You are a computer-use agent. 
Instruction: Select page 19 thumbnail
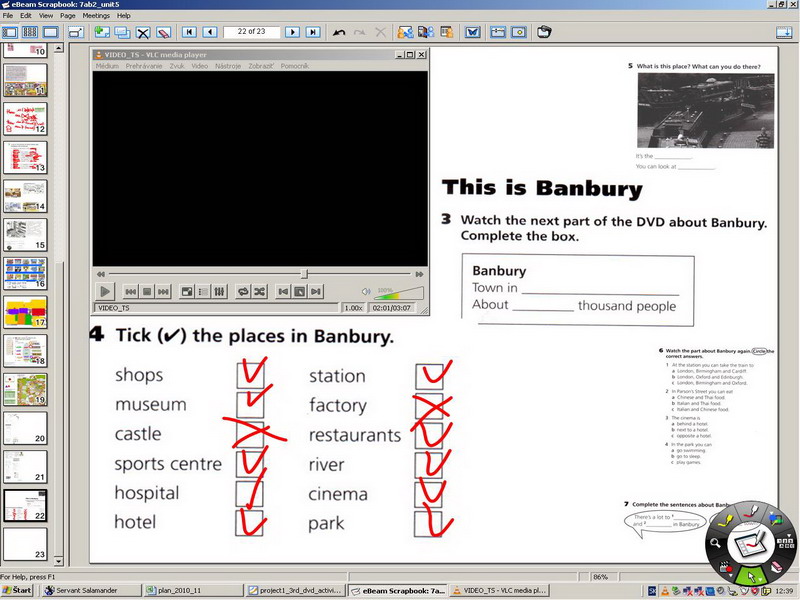pyautogui.click(x=25, y=389)
